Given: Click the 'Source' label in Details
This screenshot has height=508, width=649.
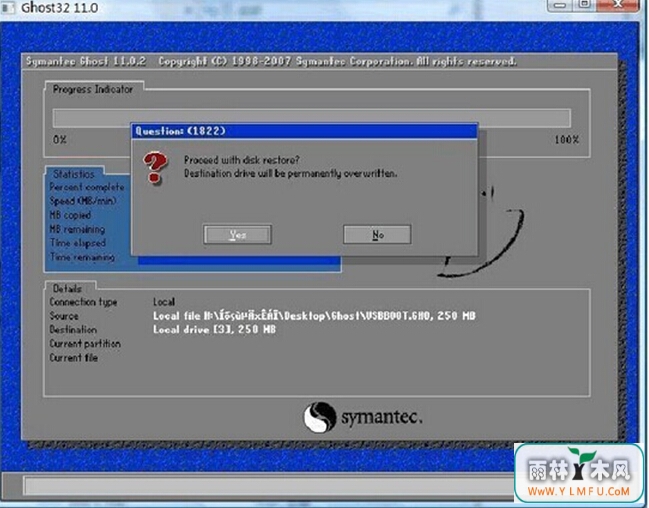Looking at the screenshot, I should coord(64,316).
